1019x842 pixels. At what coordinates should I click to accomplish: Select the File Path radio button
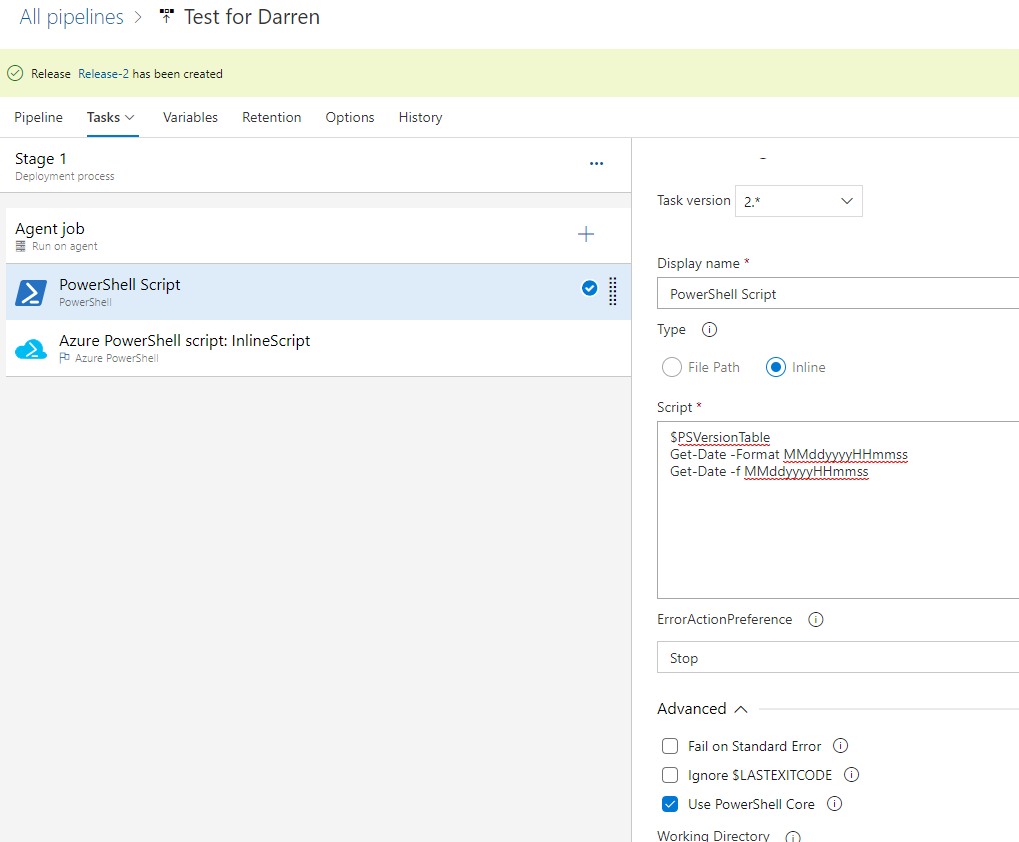coord(672,367)
